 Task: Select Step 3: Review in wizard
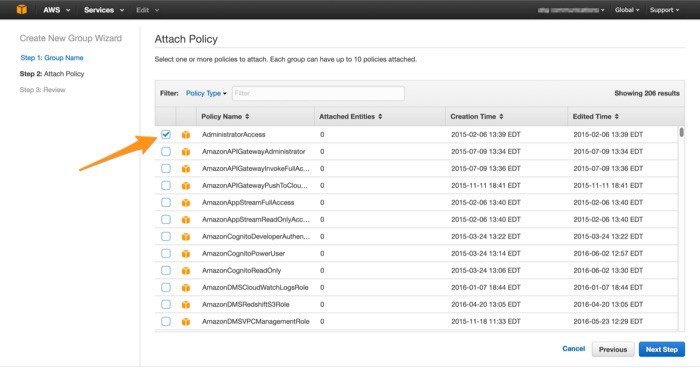pyautogui.click(x=42, y=90)
